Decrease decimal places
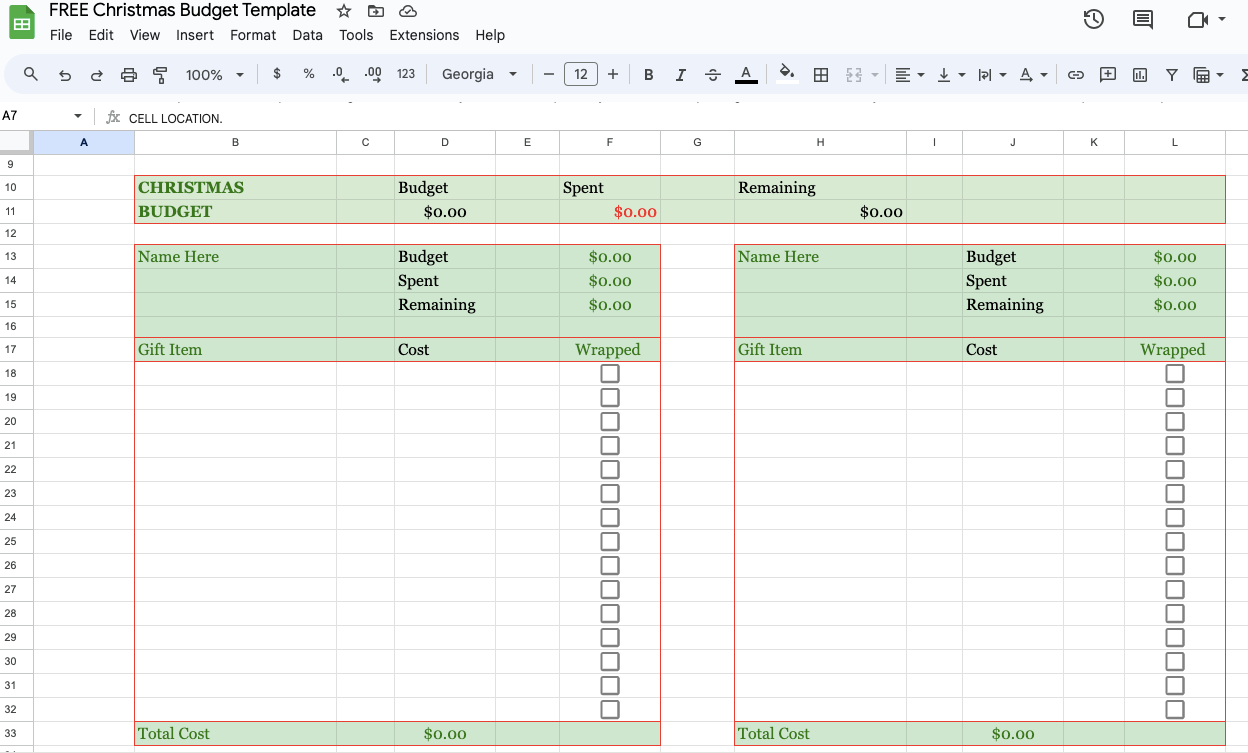1248x753 pixels. [341, 75]
